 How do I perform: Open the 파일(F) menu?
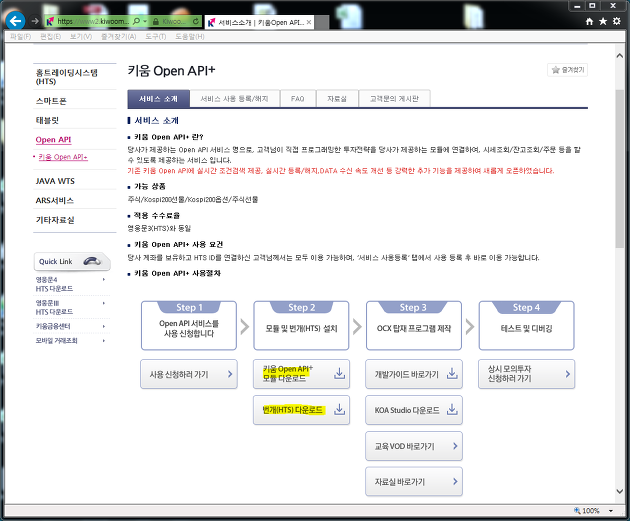(20, 37)
